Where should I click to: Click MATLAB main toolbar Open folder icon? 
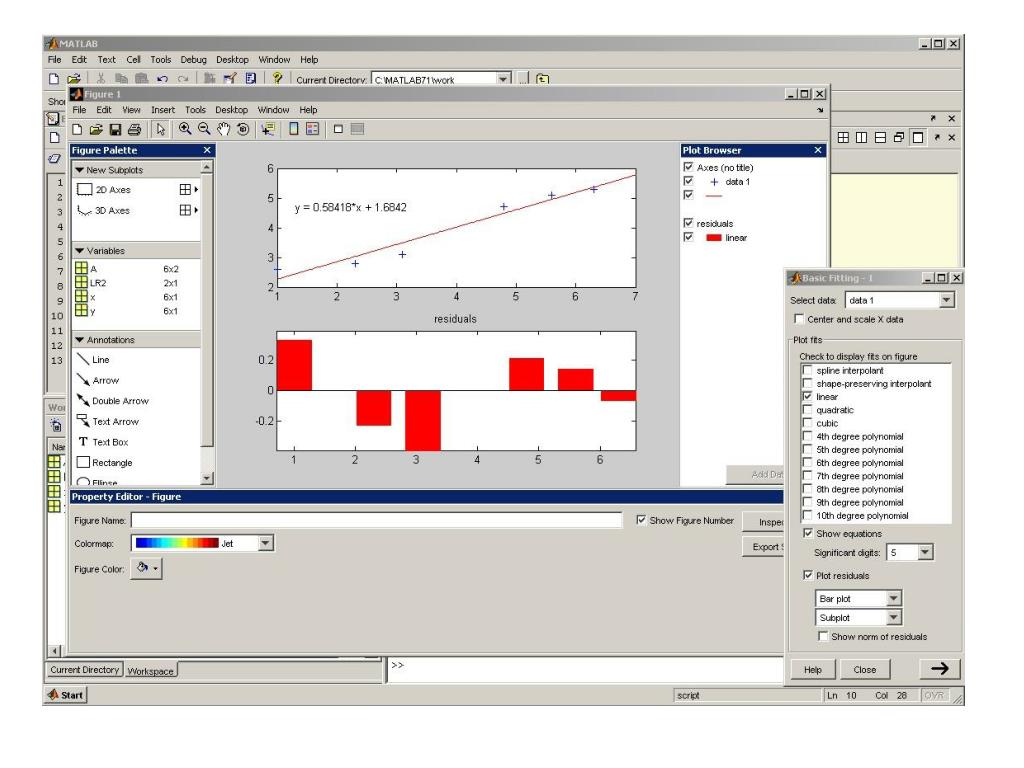point(74,79)
